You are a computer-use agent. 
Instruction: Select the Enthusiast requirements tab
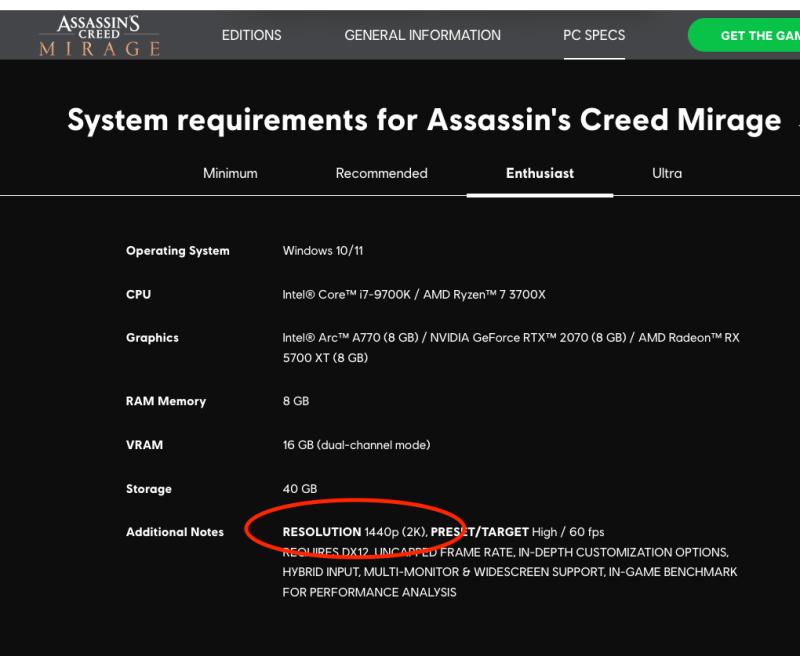tap(540, 173)
